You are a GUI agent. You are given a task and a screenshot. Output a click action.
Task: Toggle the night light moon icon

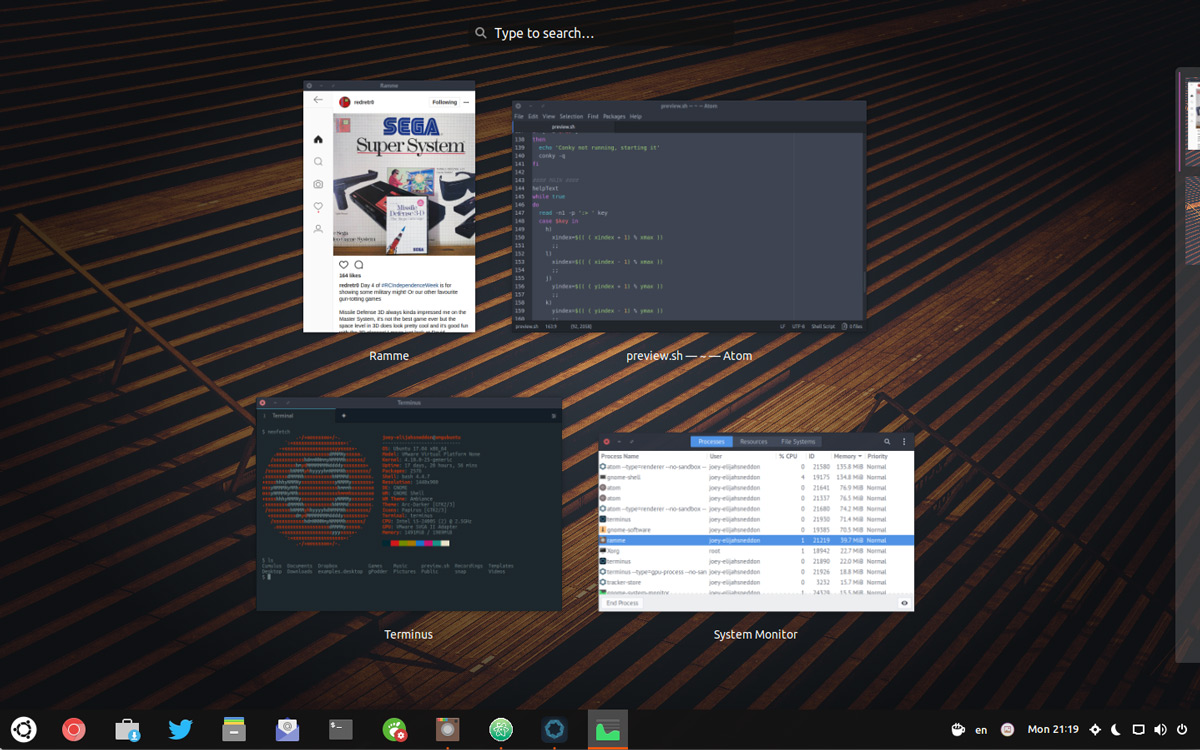[1116, 730]
